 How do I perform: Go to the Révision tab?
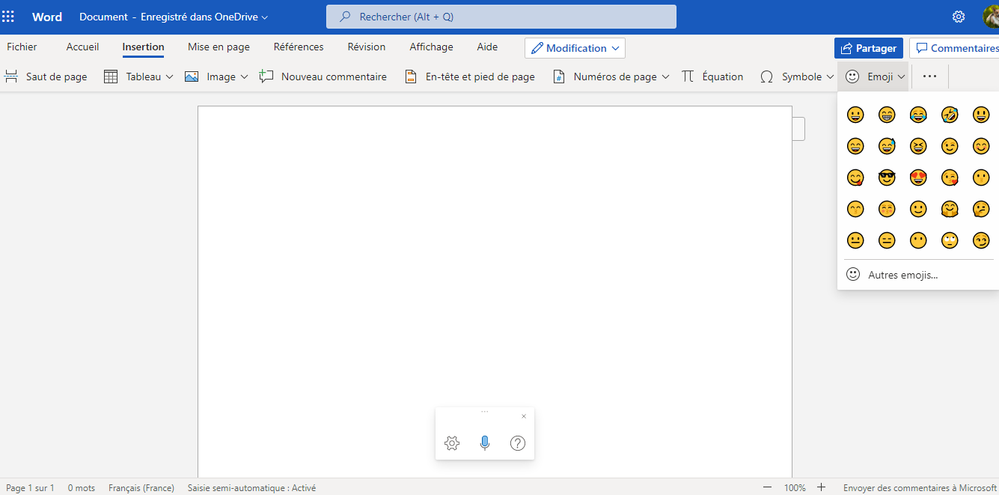(366, 47)
